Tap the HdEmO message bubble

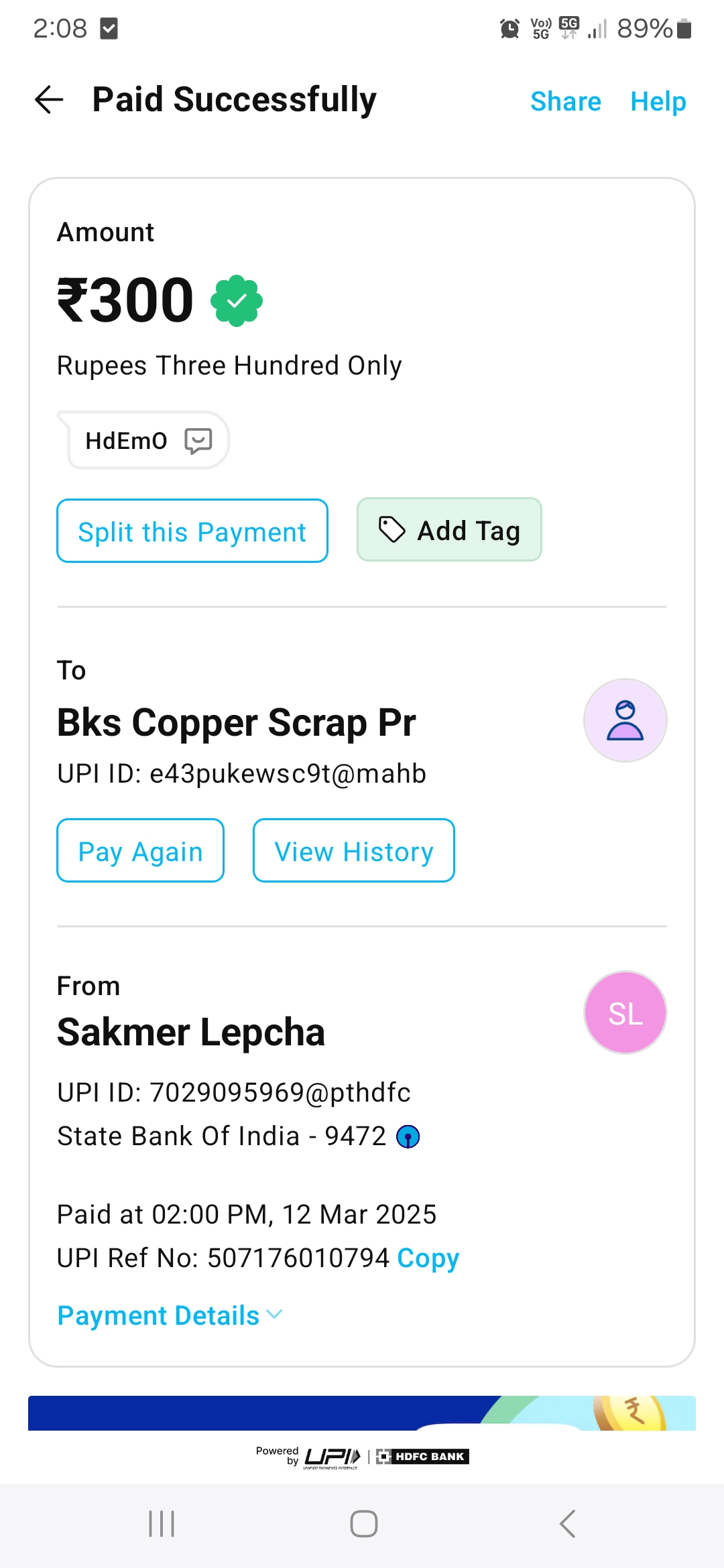point(127,441)
